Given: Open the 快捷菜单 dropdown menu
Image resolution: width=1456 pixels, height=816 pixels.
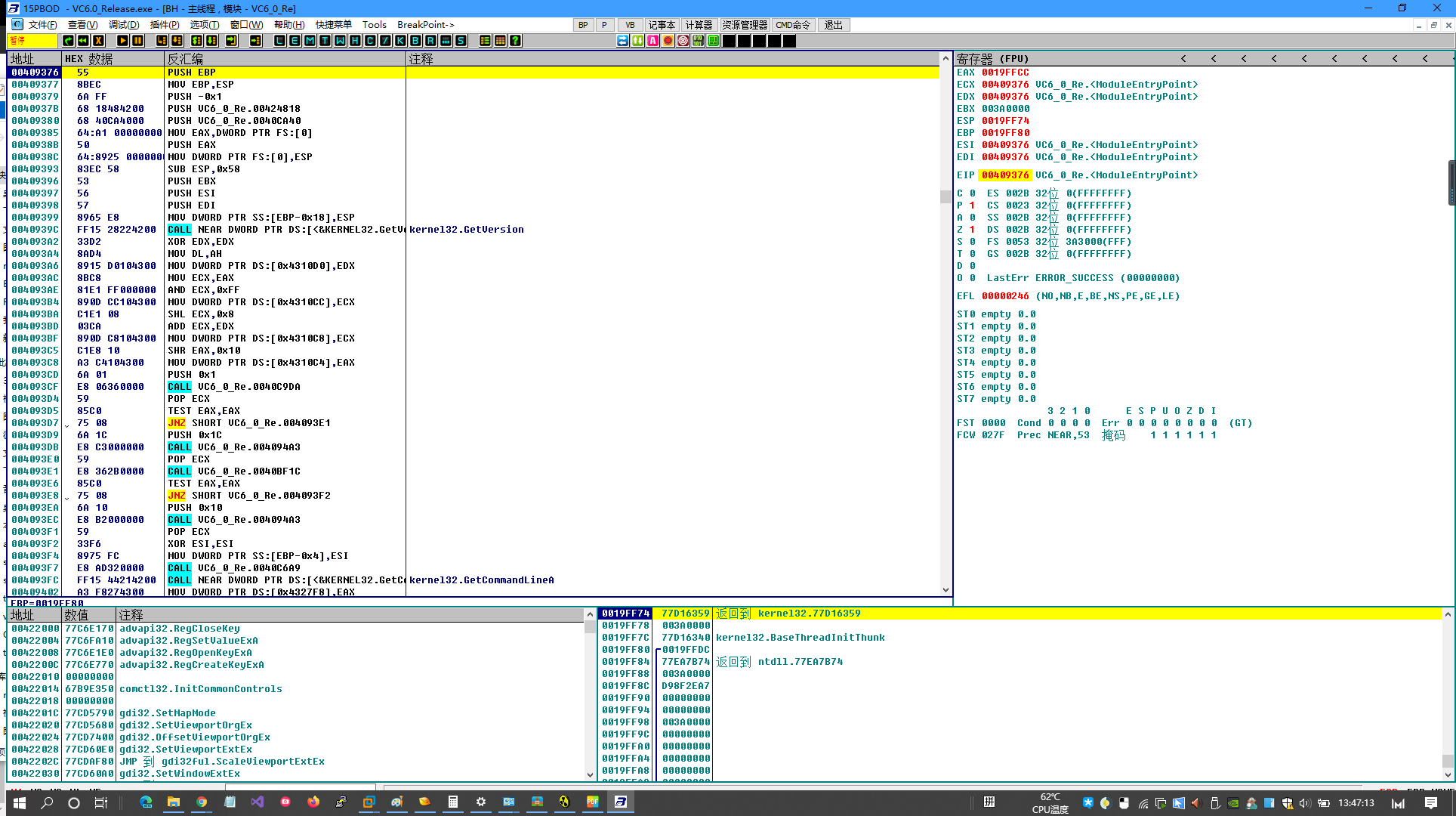Looking at the screenshot, I should pyautogui.click(x=333, y=25).
